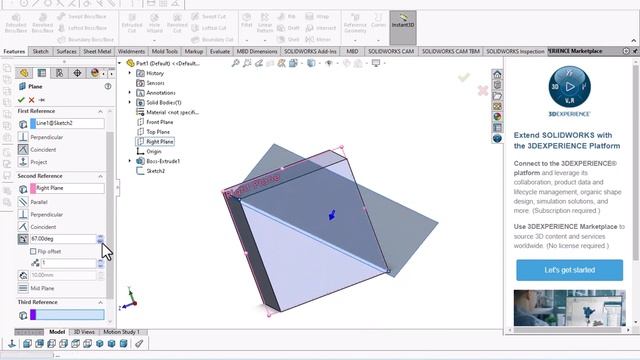Open the DisplayManager color sphere tab
Screen dimensions: 640x360
point(95,73)
